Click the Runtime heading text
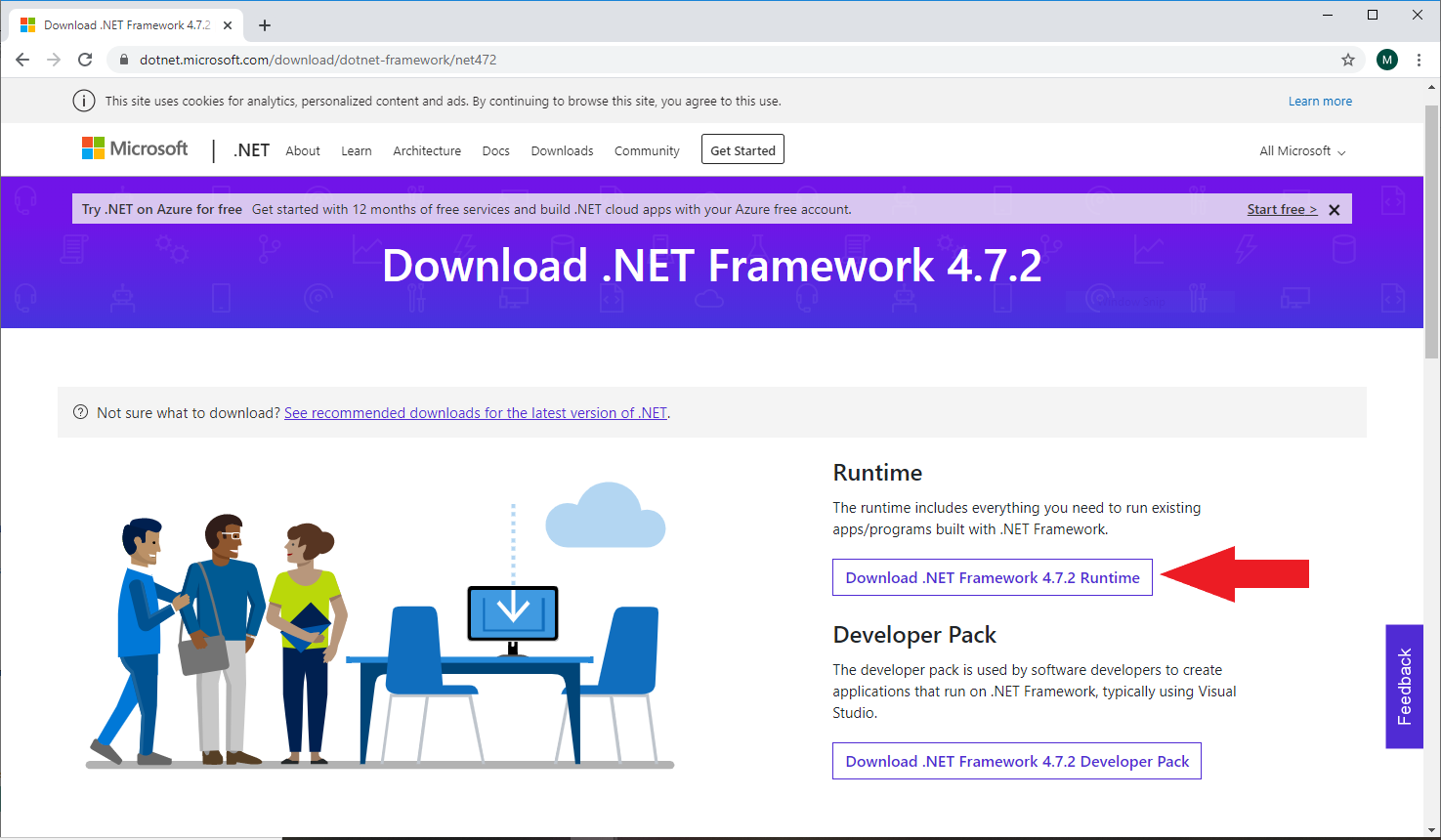 877,473
